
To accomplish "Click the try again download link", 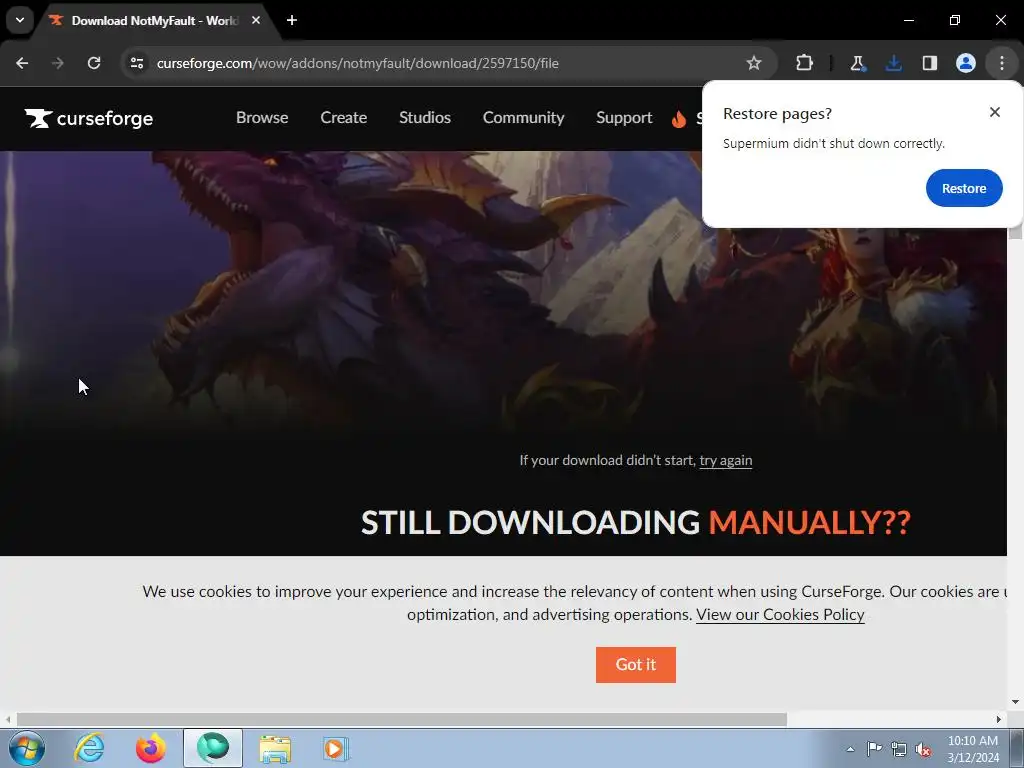I will (726, 460).
